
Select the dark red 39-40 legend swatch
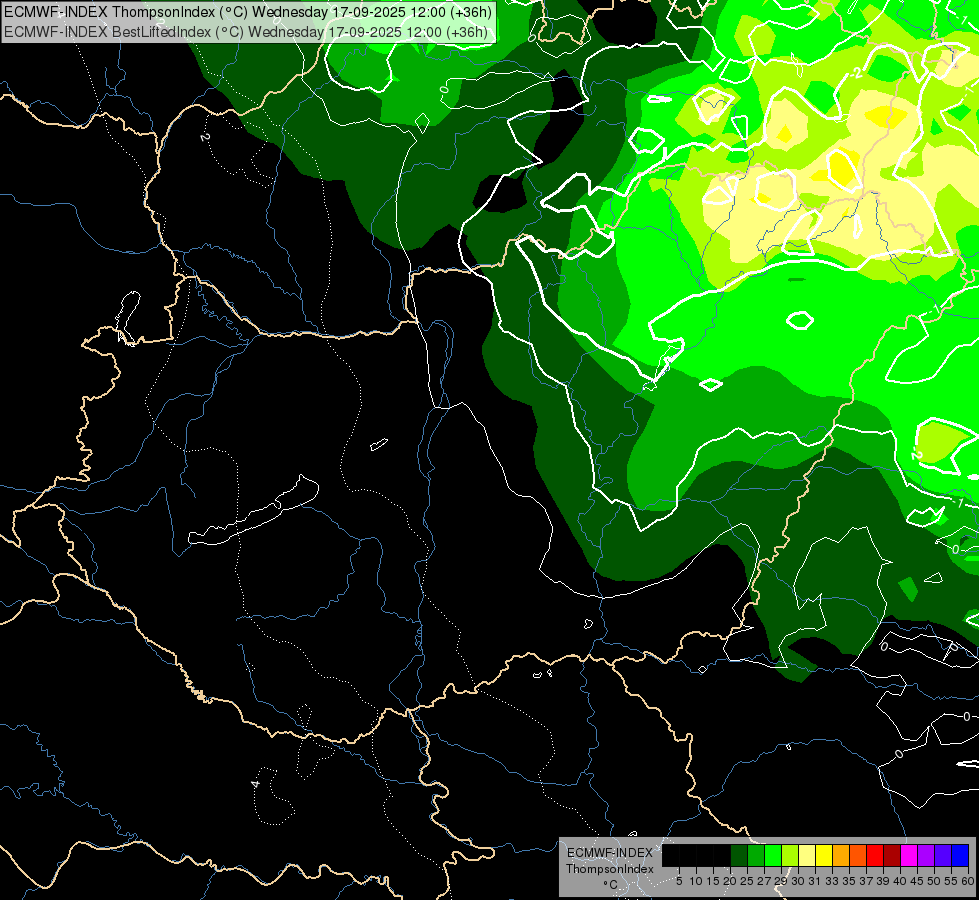[892, 855]
